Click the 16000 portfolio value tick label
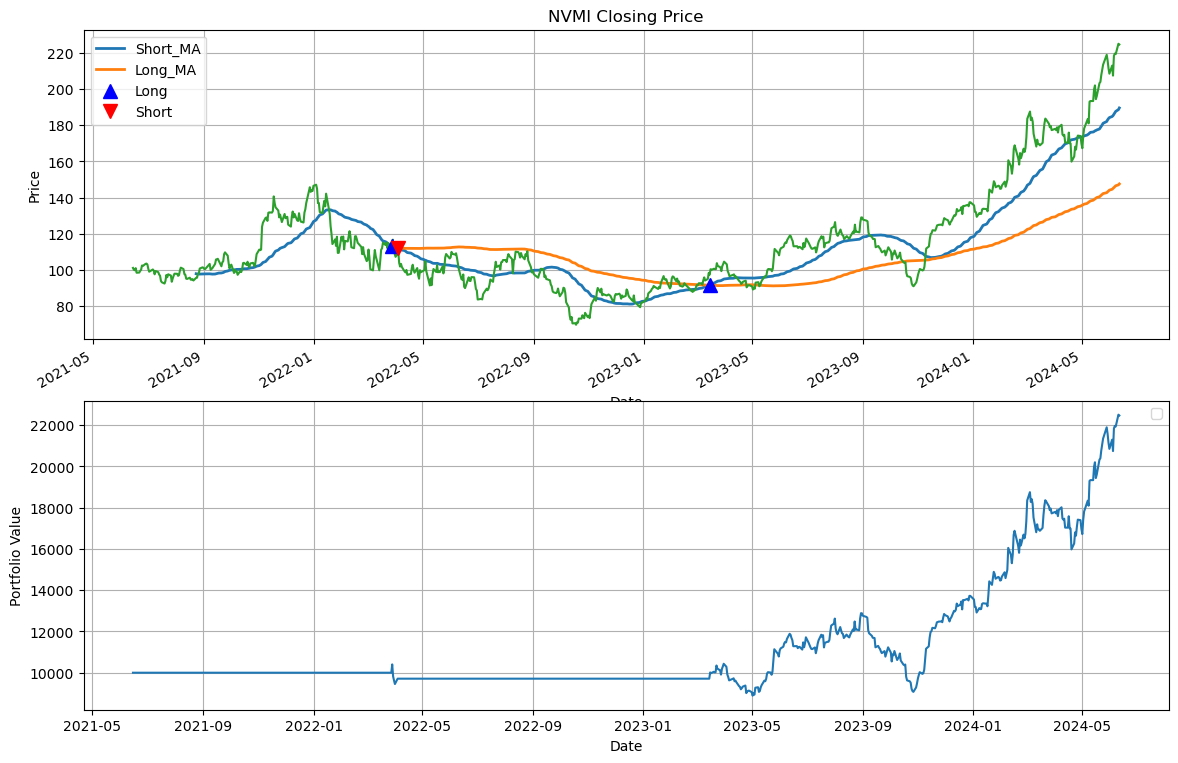The width and height of the screenshot is (1178, 763). [50, 550]
